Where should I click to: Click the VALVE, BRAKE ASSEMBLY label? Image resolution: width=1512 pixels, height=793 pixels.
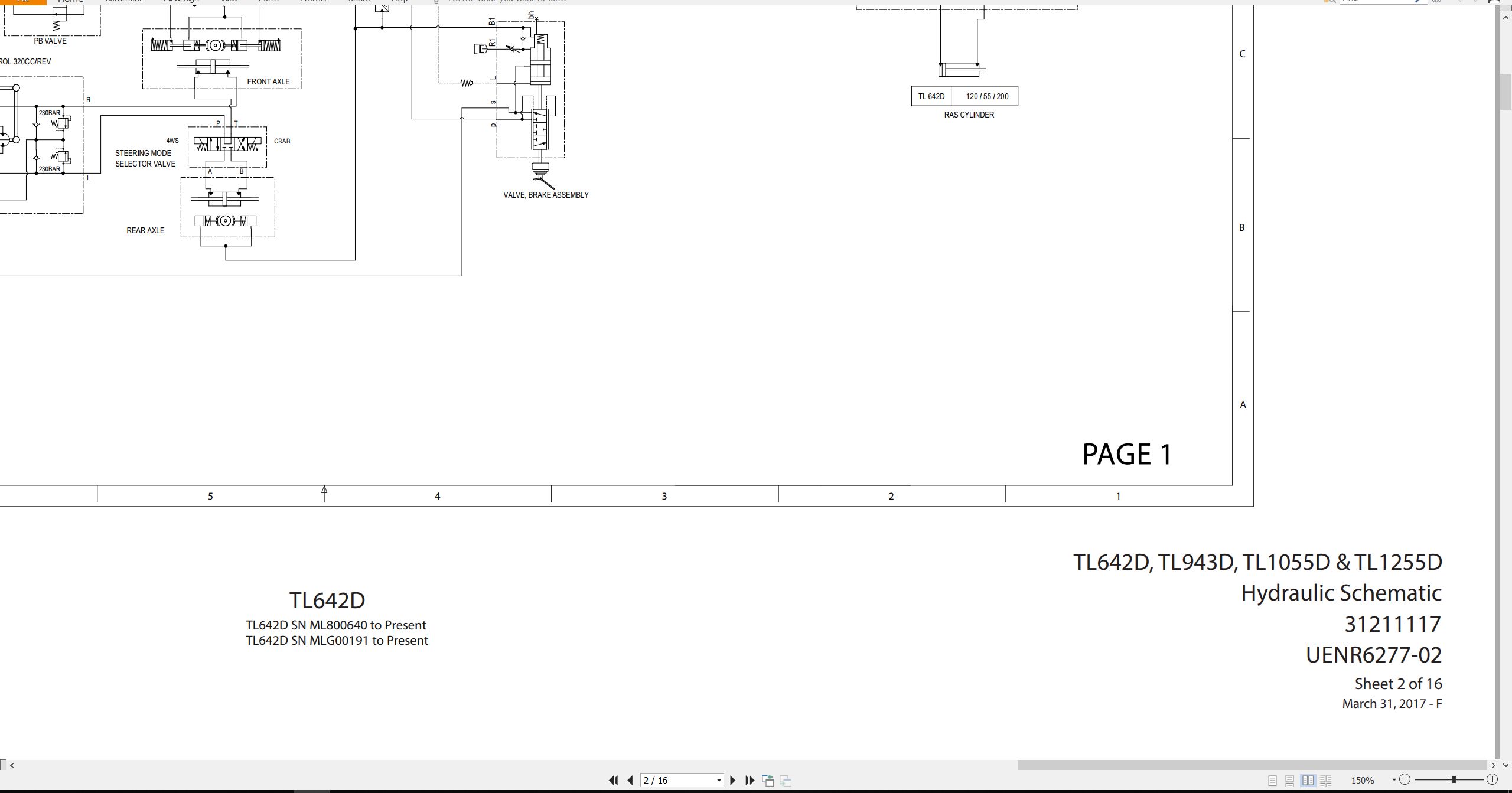tap(546, 195)
